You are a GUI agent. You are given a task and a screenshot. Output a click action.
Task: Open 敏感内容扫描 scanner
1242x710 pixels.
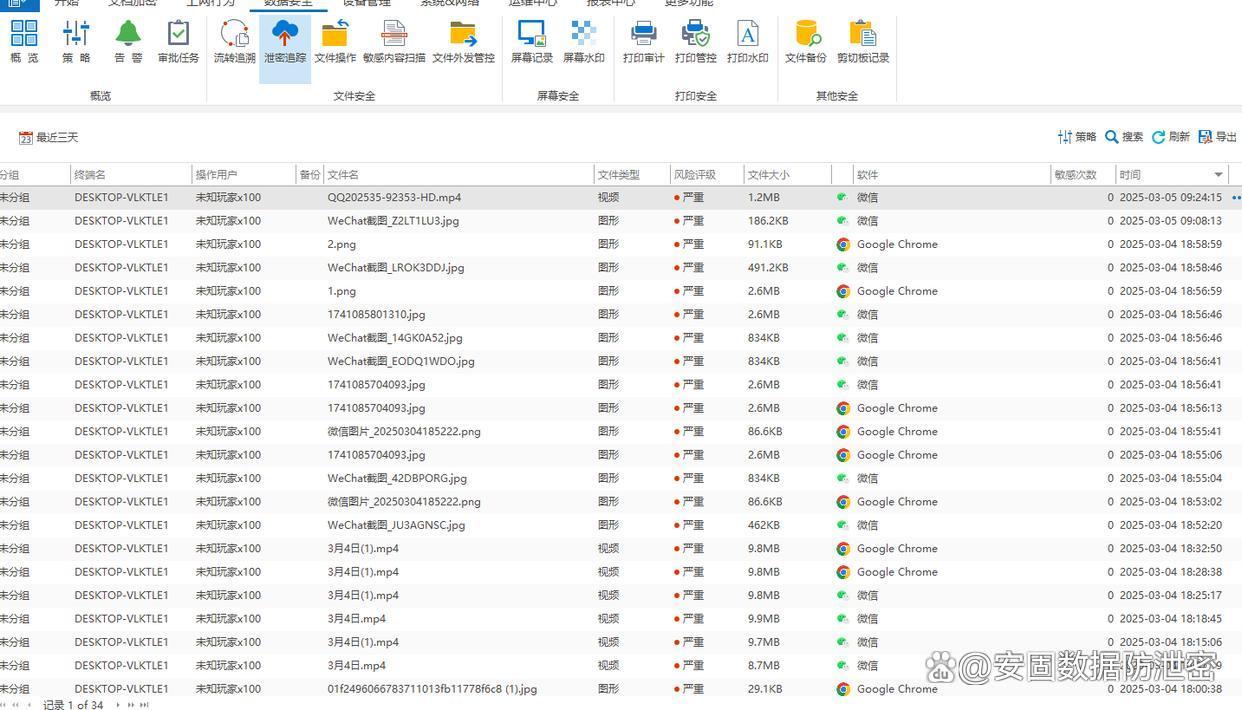[393, 41]
